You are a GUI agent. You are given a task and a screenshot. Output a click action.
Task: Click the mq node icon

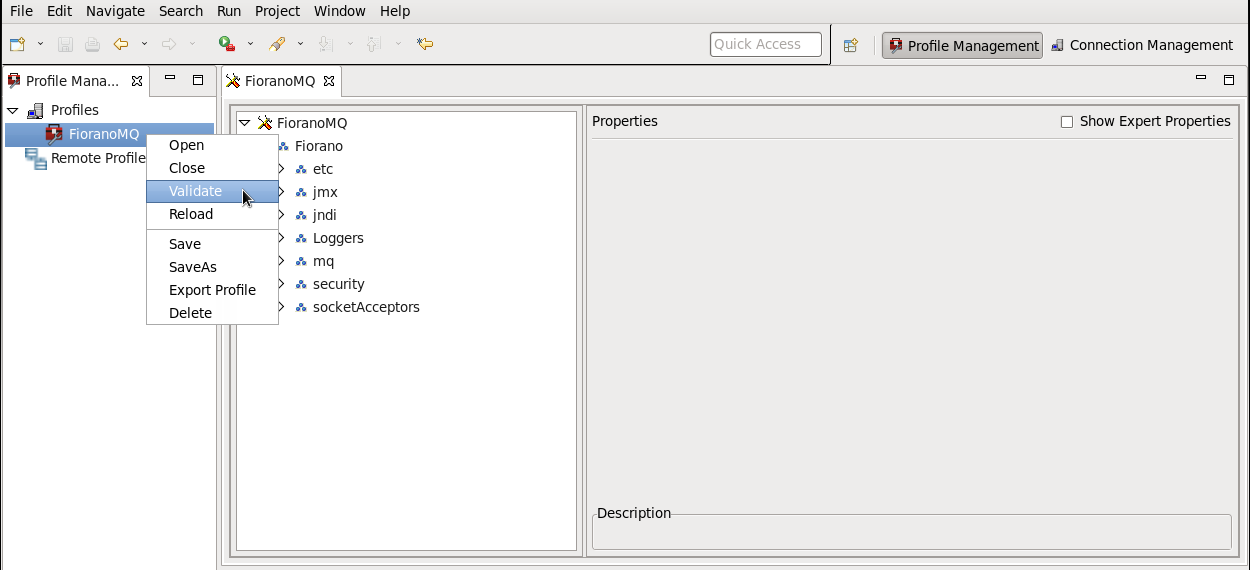[301, 261]
